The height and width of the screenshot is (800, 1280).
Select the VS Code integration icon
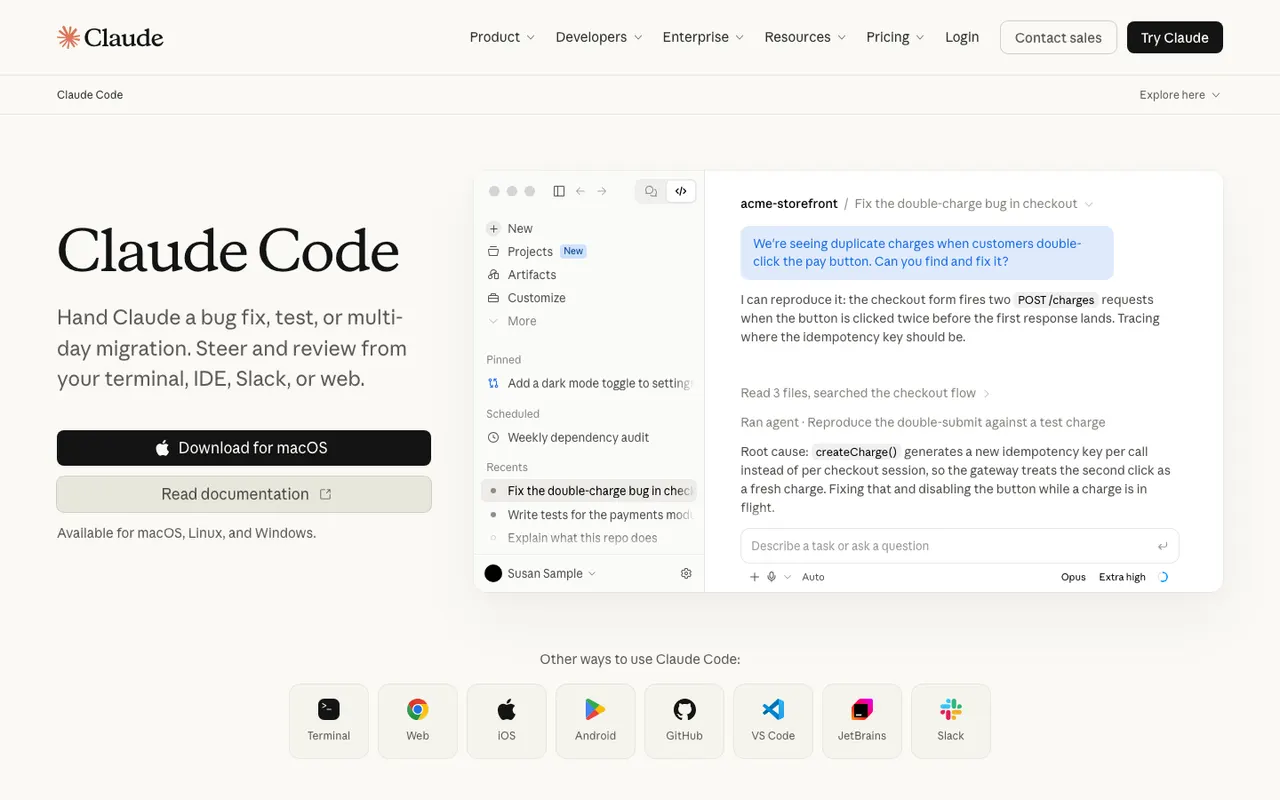[773, 721]
